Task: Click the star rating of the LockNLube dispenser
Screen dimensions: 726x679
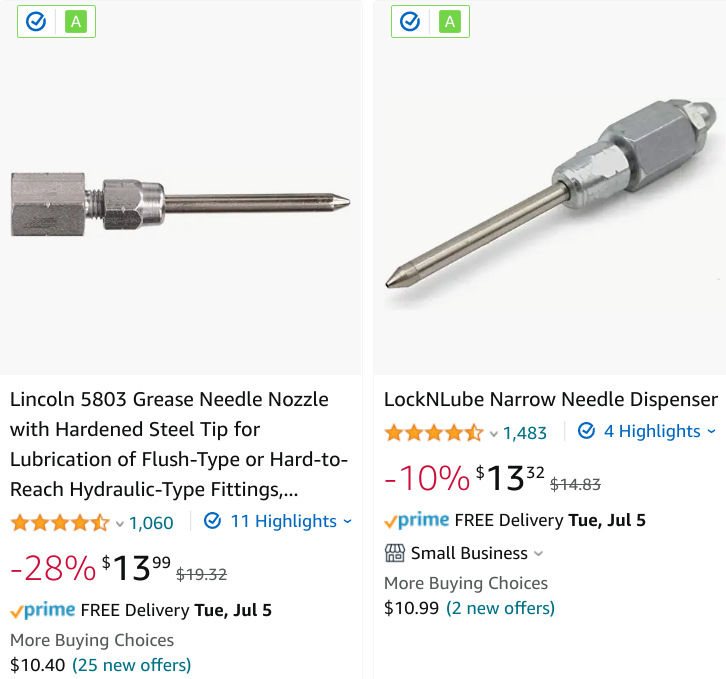Action: pos(433,432)
